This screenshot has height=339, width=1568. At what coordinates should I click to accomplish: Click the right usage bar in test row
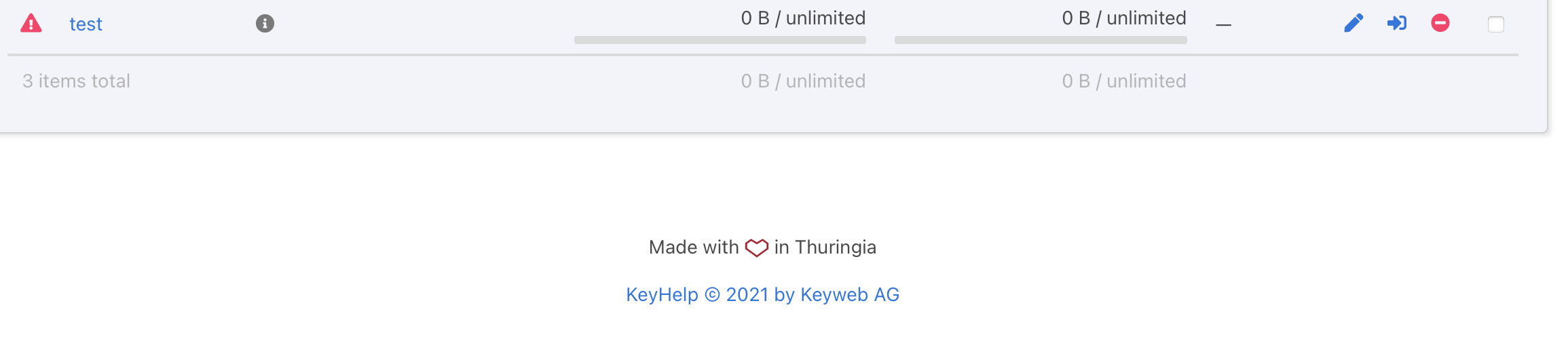tap(1041, 40)
